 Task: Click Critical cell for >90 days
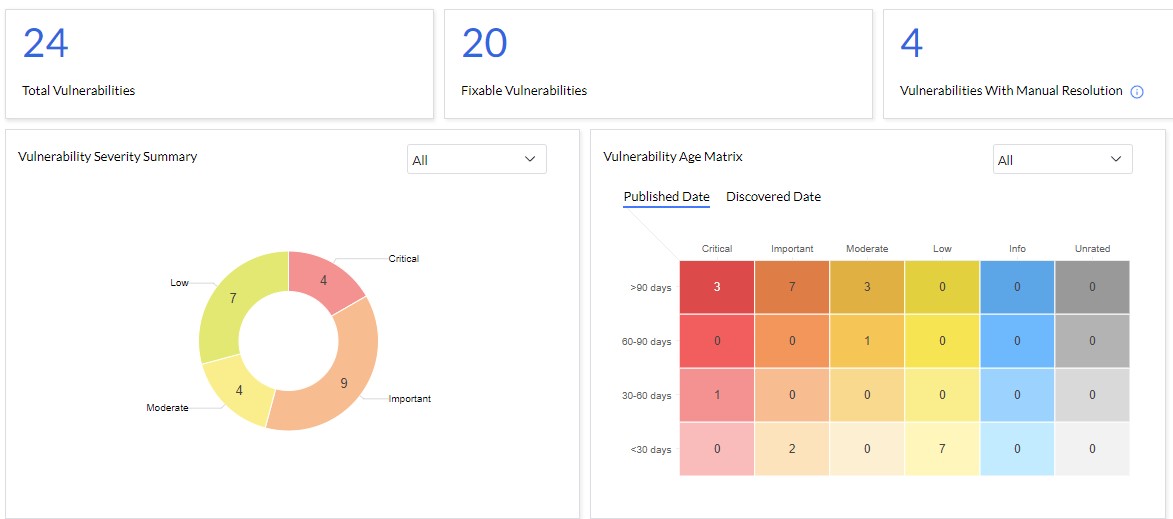coord(717,288)
